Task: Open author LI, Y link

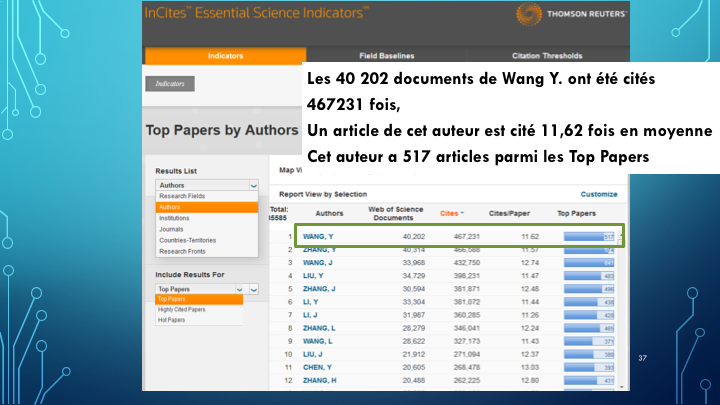Action: (310, 302)
